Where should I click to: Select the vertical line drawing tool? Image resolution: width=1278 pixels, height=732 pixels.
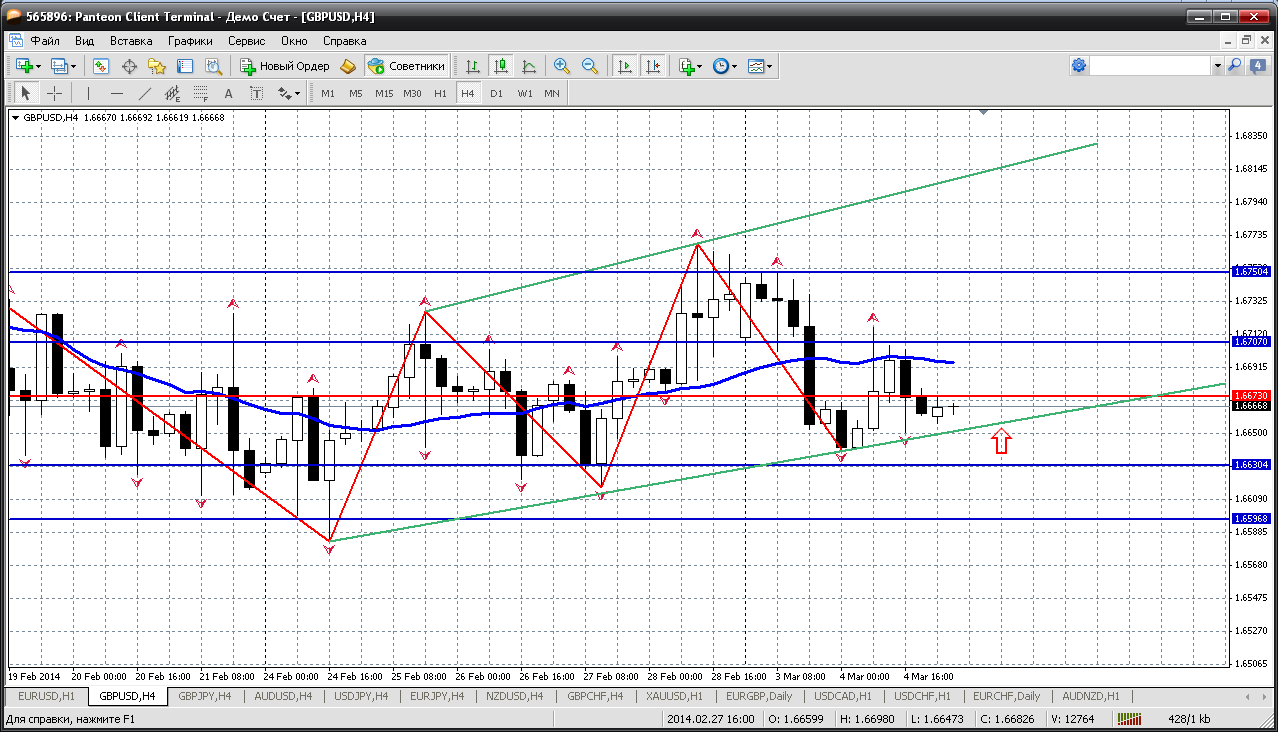pyautogui.click(x=88, y=93)
